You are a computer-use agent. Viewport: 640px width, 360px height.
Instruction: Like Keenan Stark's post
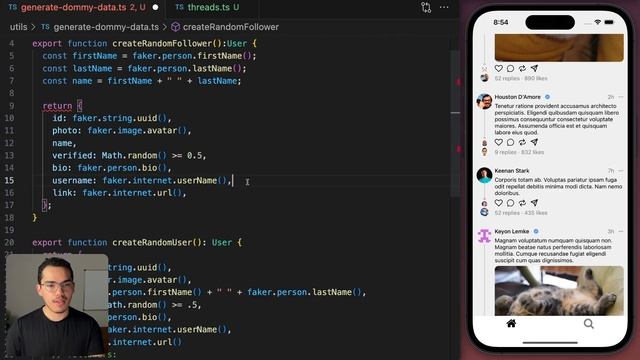coord(498,202)
